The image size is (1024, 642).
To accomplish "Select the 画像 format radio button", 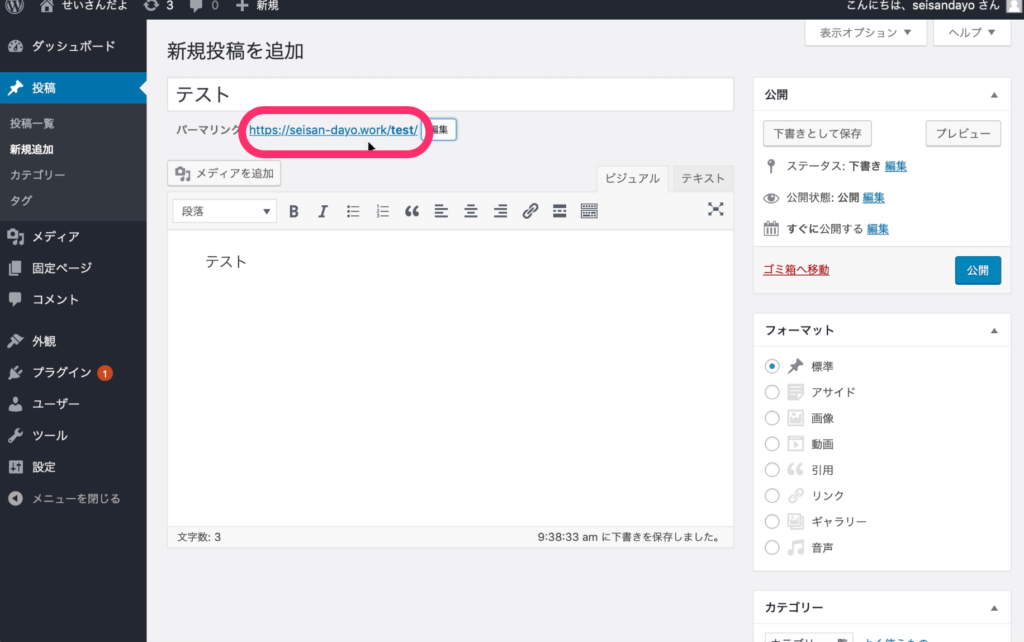I will click(772, 418).
